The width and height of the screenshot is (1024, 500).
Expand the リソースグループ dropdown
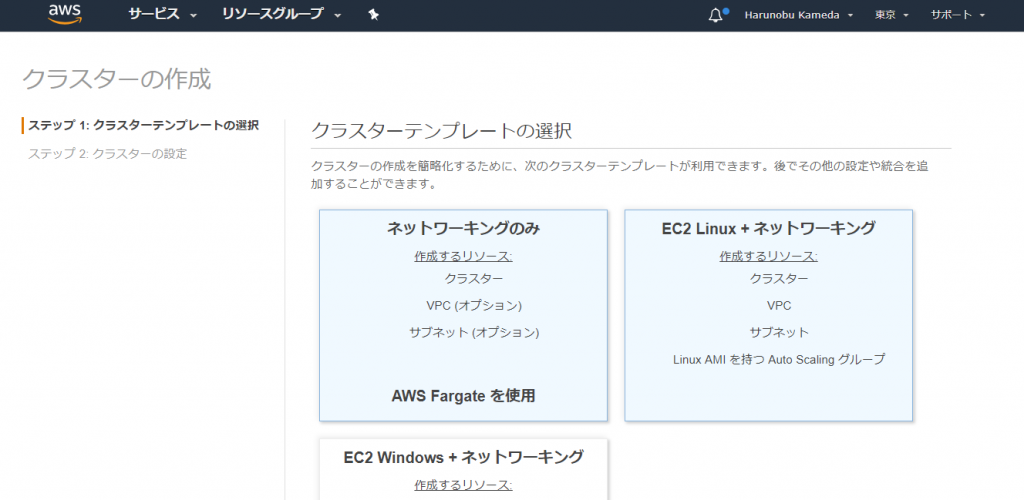281,14
